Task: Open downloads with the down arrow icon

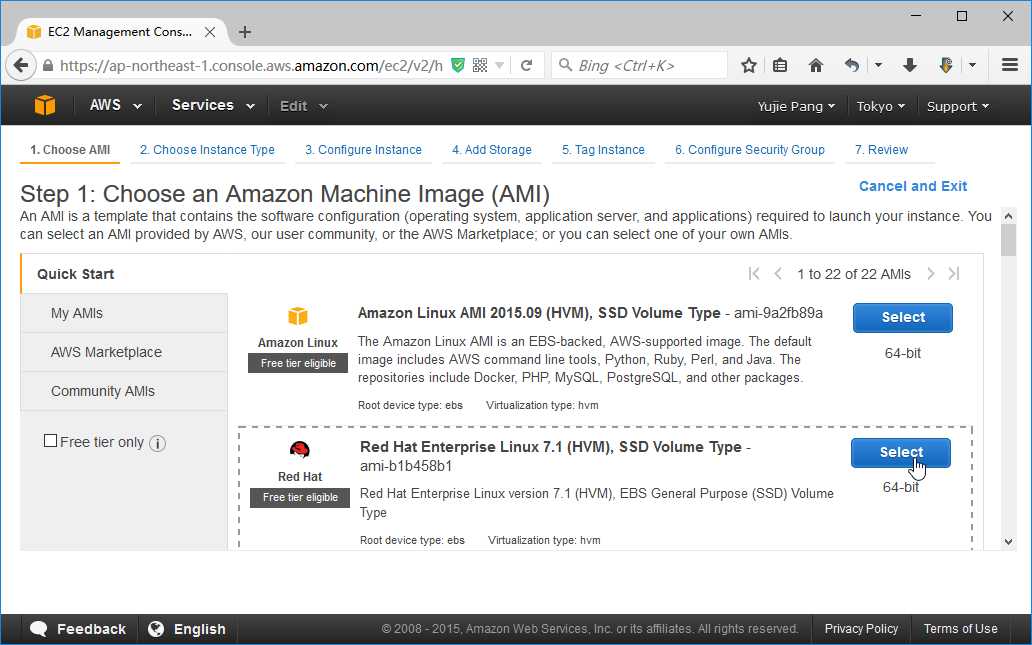Action: click(910, 65)
